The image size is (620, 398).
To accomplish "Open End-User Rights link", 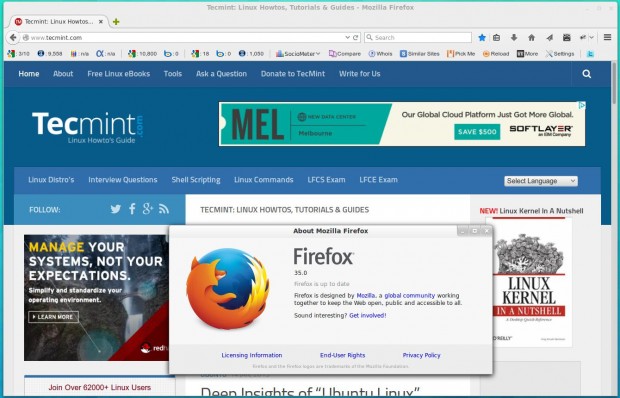I will (x=342, y=355).
